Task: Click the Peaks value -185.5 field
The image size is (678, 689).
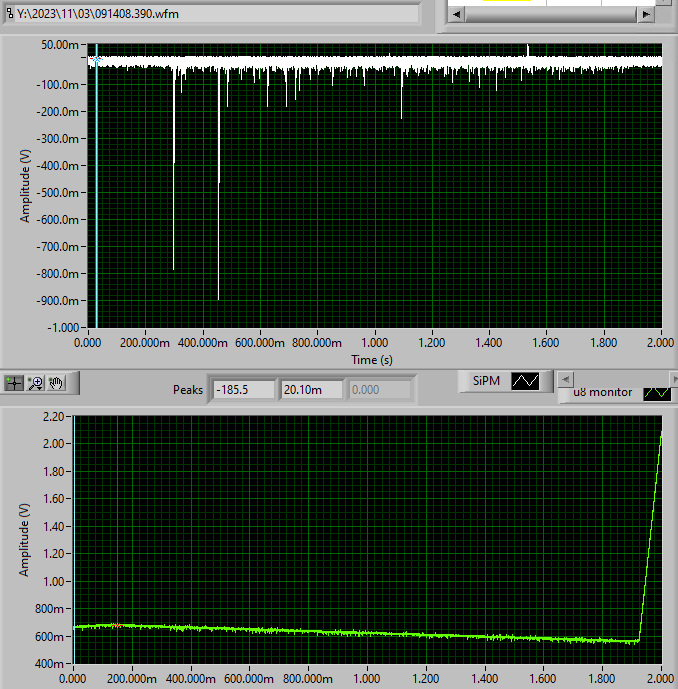Action: pos(243,390)
